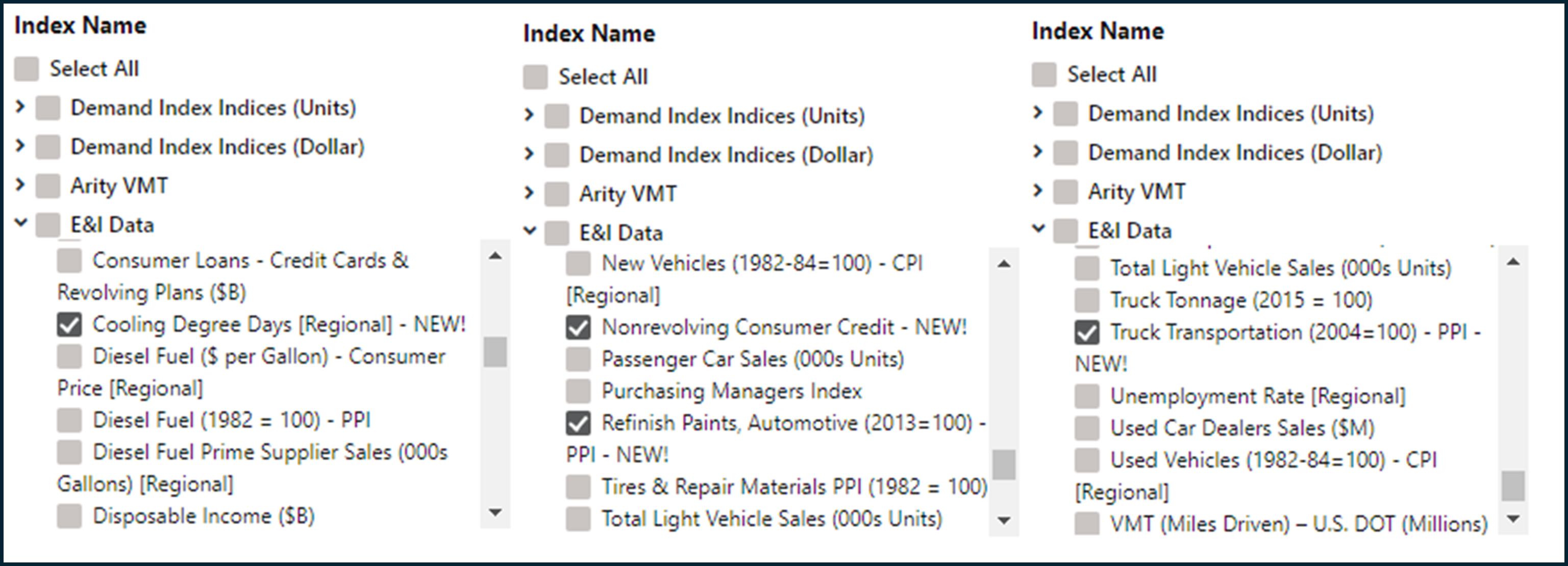
Task: Collapse E&I Data group in middle panel
Action: pyautogui.click(x=530, y=230)
